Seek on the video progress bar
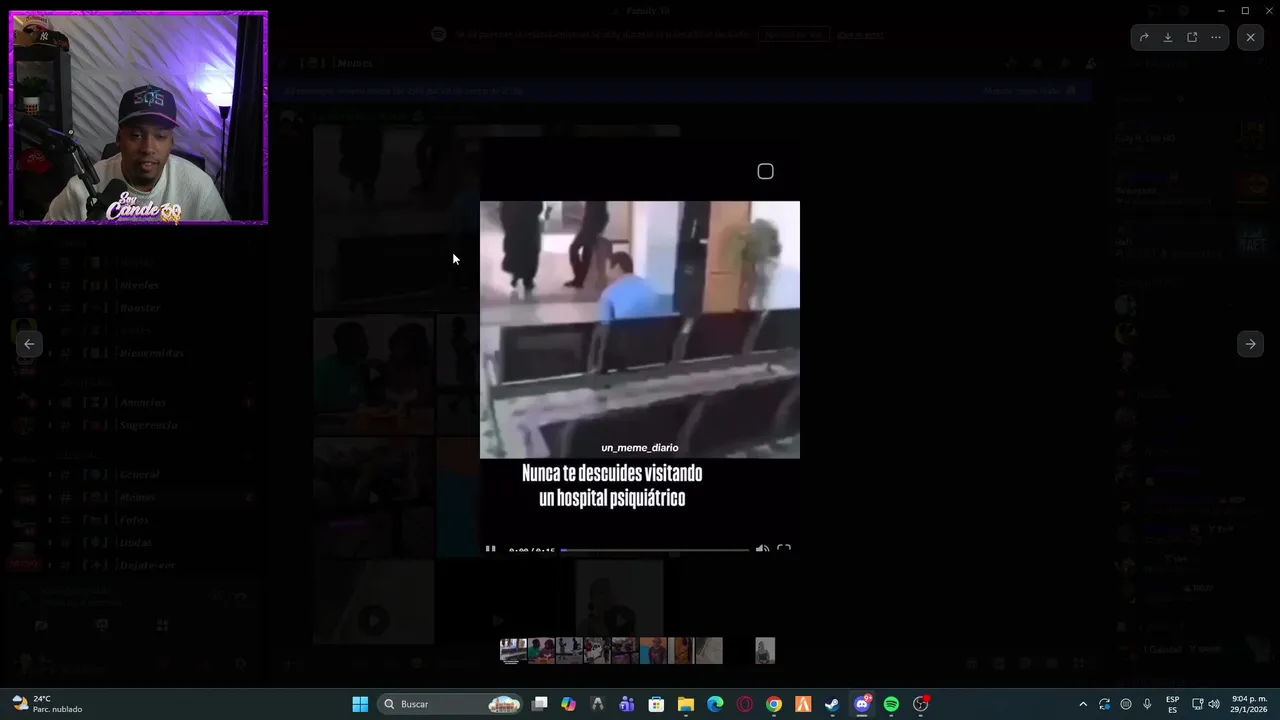The width and height of the screenshot is (1280, 720). 654,549
